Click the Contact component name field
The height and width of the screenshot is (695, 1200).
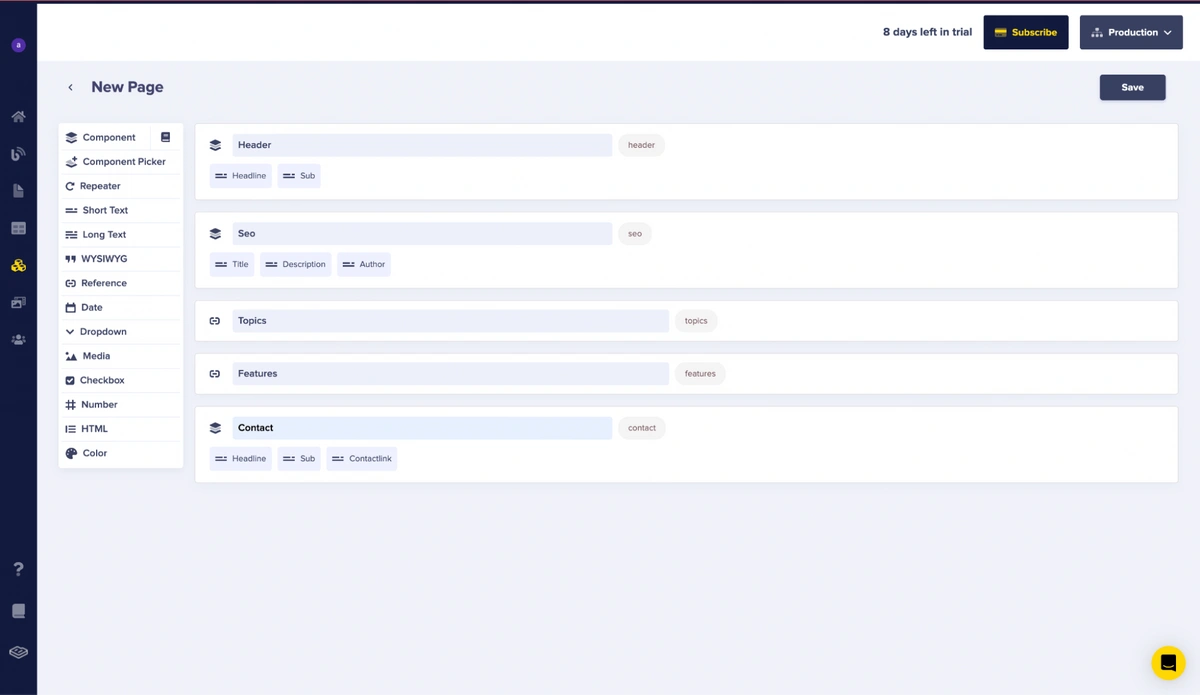tap(421, 428)
